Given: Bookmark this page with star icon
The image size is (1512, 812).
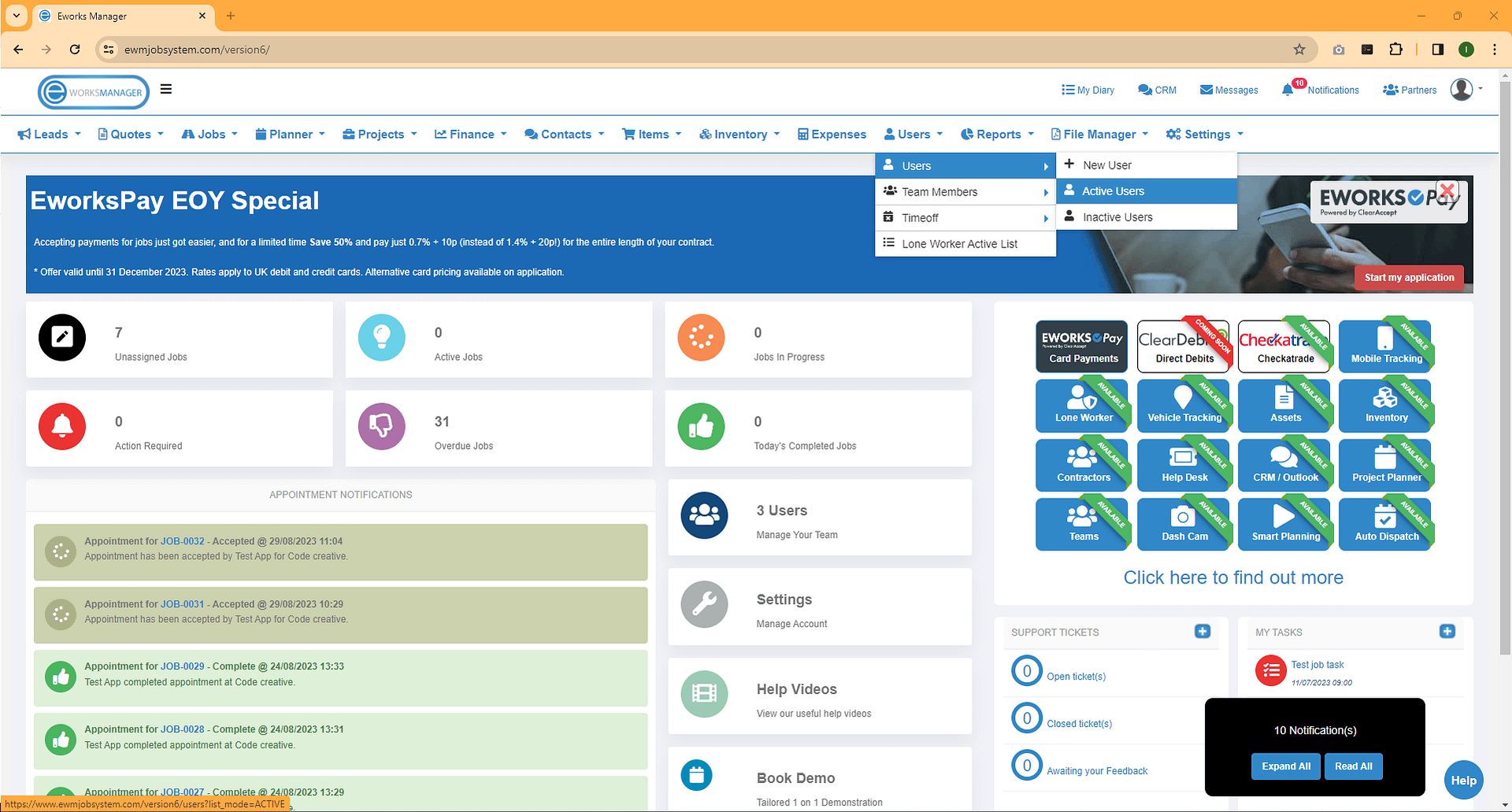Looking at the screenshot, I should (1299, 50).
